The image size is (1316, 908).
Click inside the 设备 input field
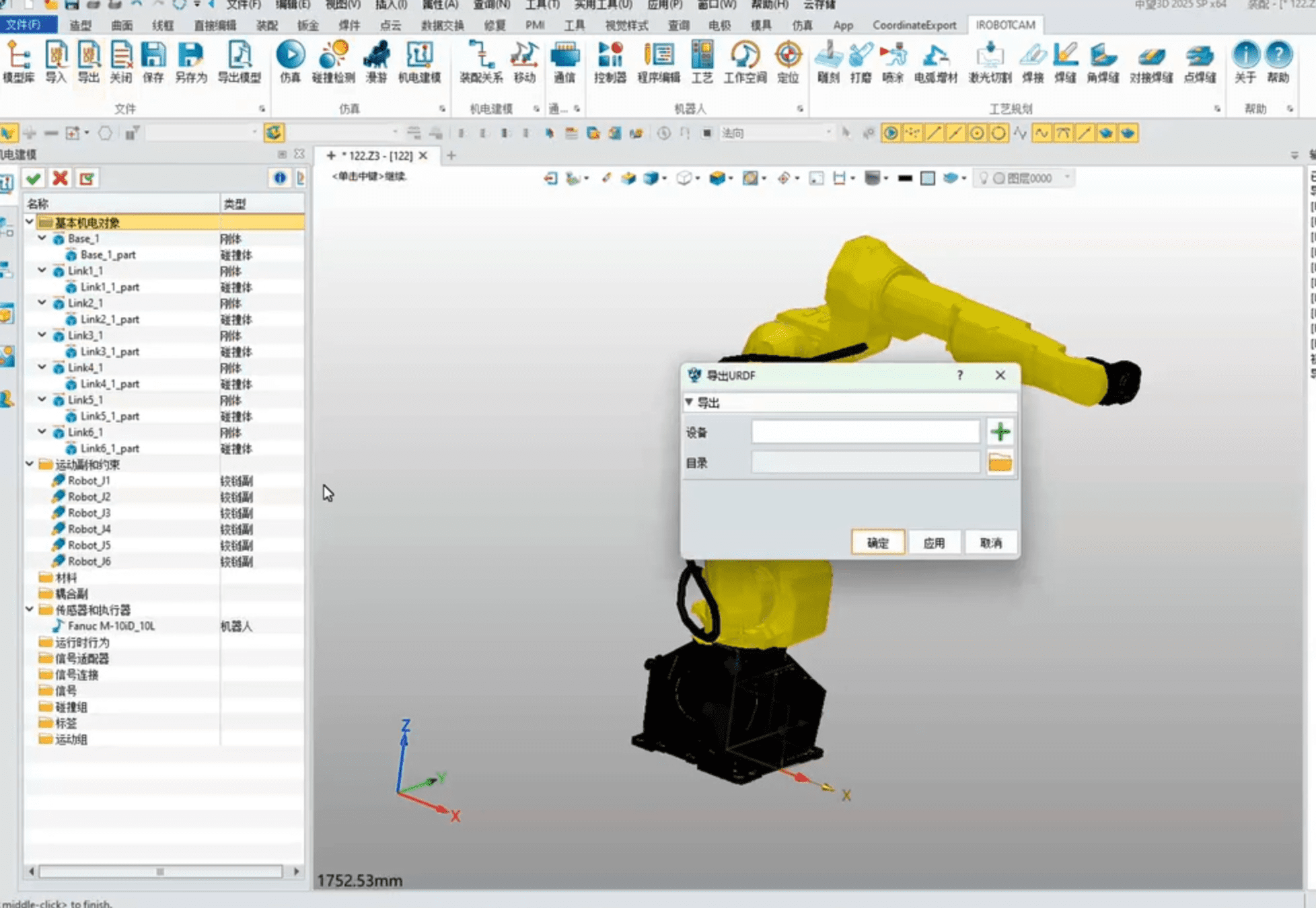[865, 431]
